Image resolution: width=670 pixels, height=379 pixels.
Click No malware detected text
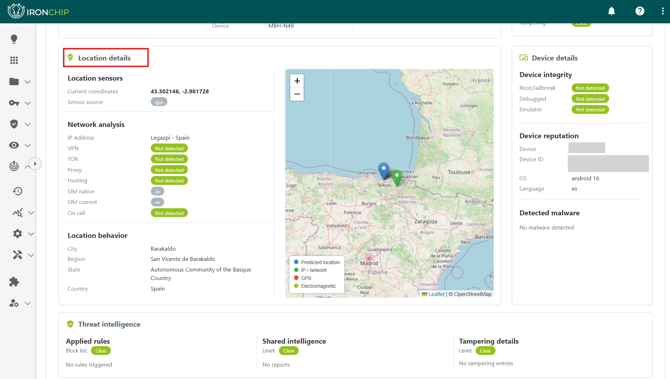[547, 227]
